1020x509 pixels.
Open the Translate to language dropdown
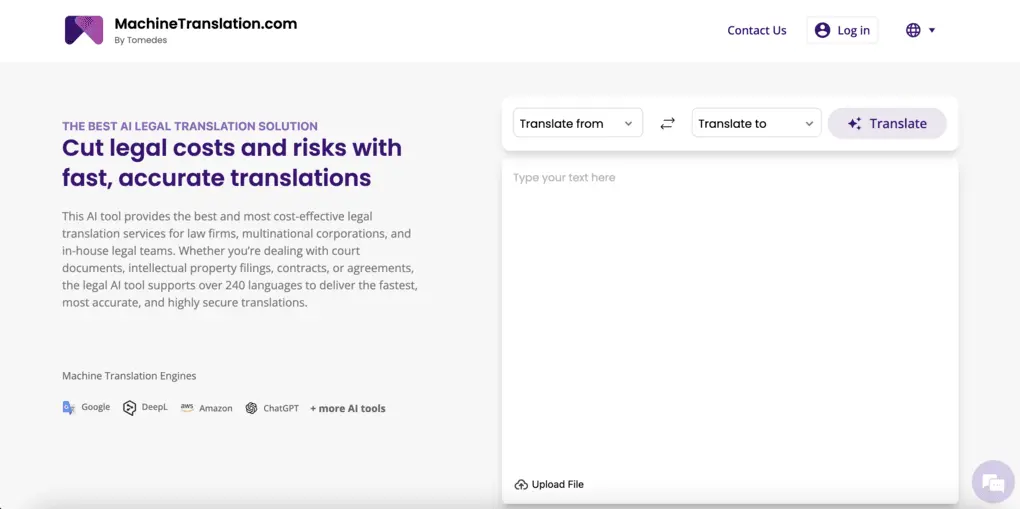756,124
